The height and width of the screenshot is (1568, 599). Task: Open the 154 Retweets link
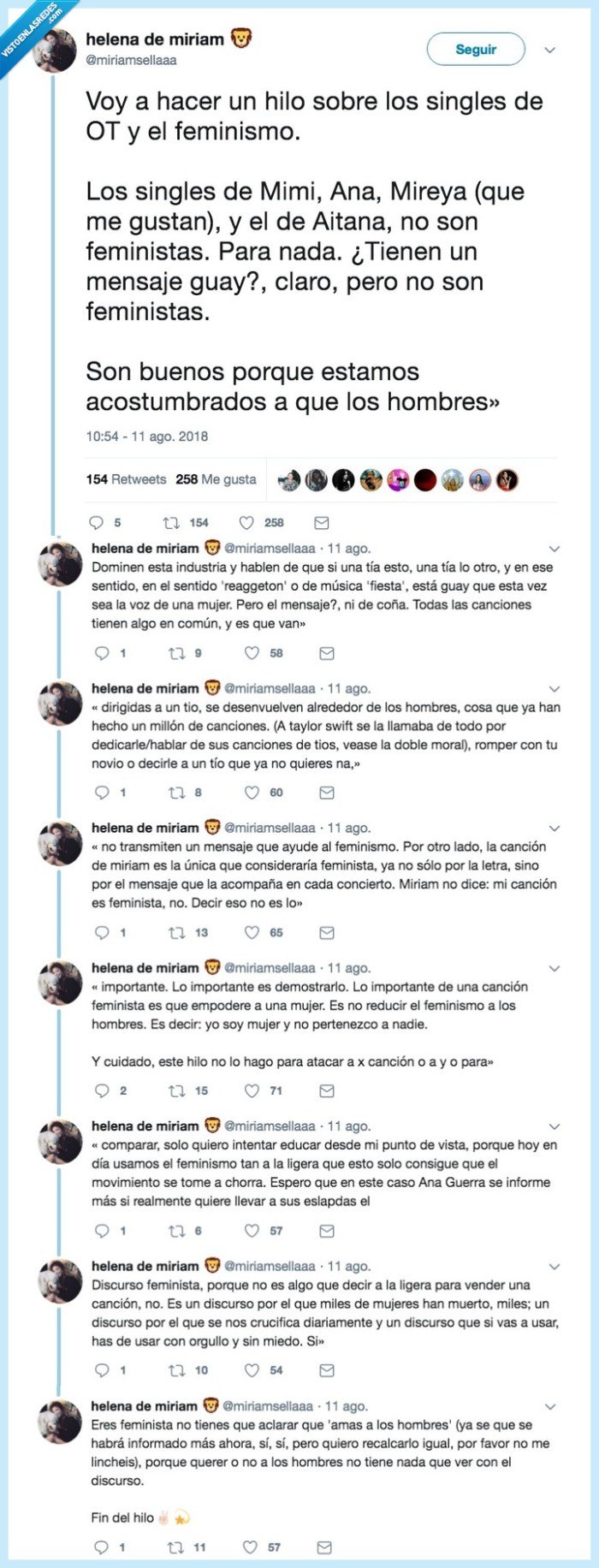tap(127, 479)
